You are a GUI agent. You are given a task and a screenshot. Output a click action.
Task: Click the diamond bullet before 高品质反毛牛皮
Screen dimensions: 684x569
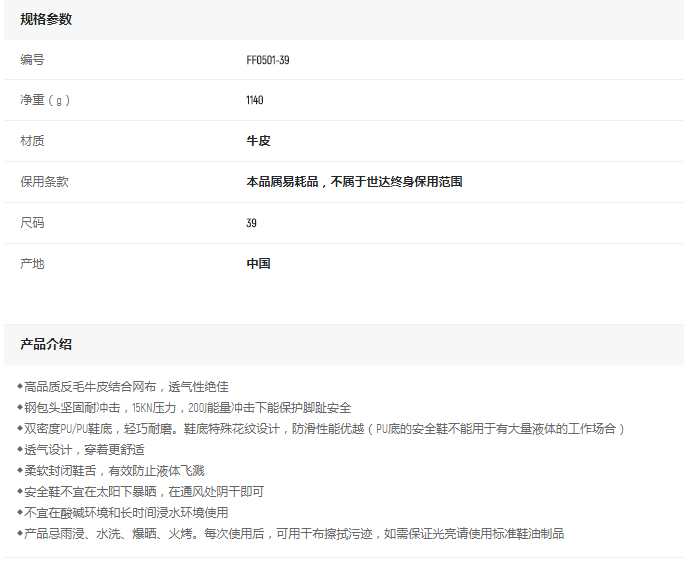[x=20, y=386]
